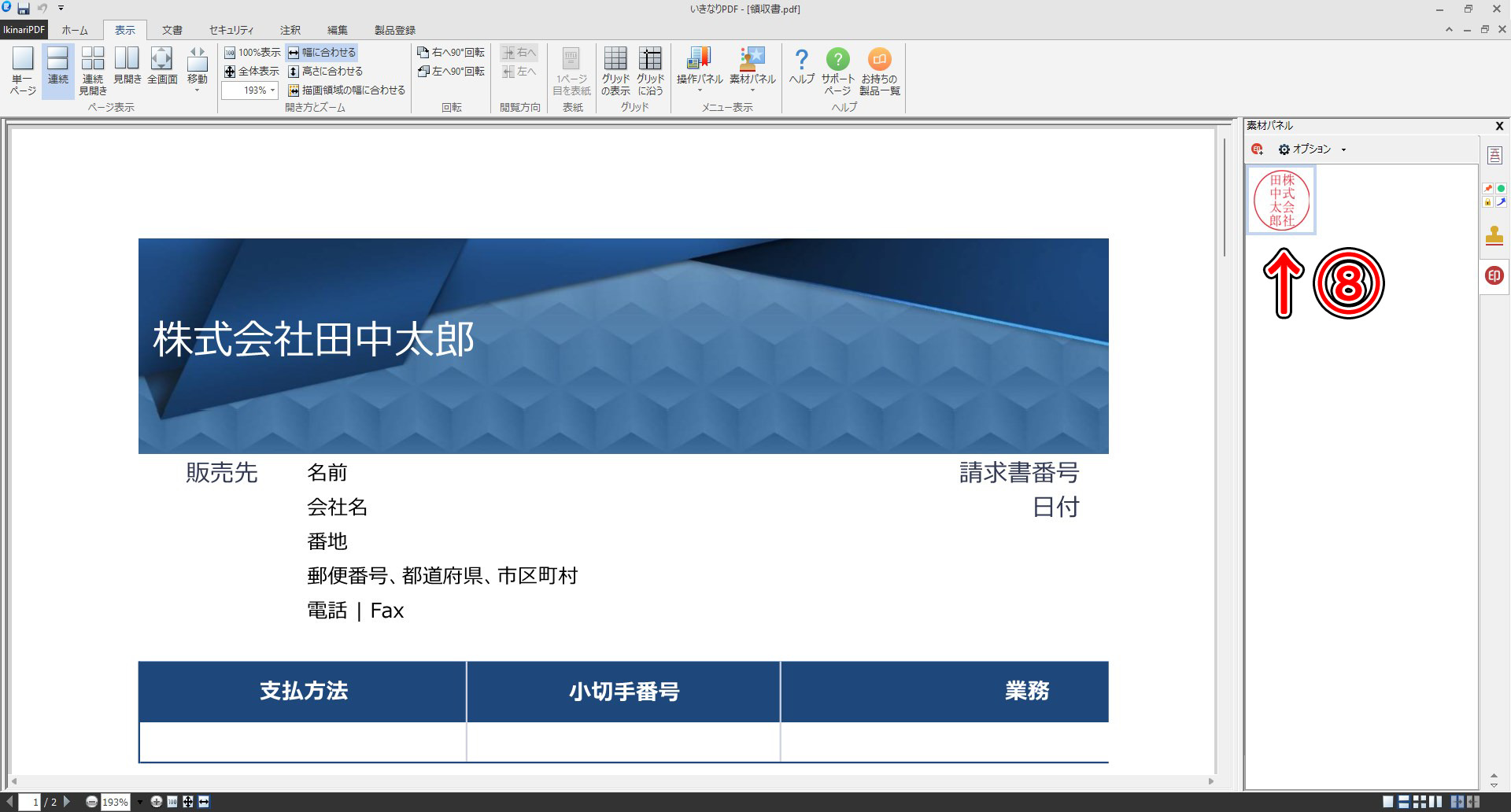Switch to 連続見開き page layout
Image resolution: width=1511 pixels, height=812 pixels.
[93, 70]
